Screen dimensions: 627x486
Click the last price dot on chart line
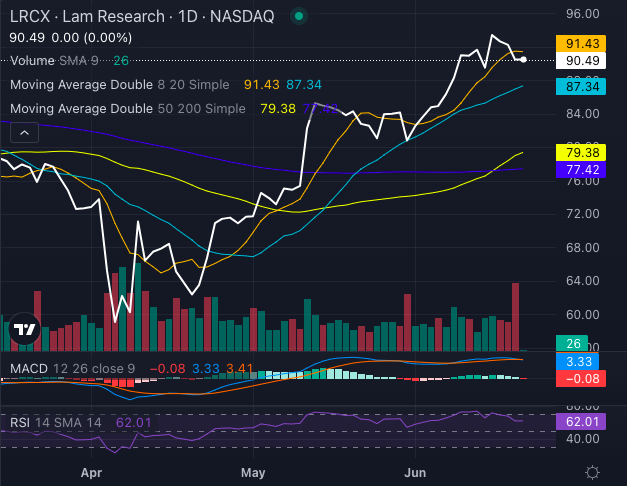pos(523,60)
